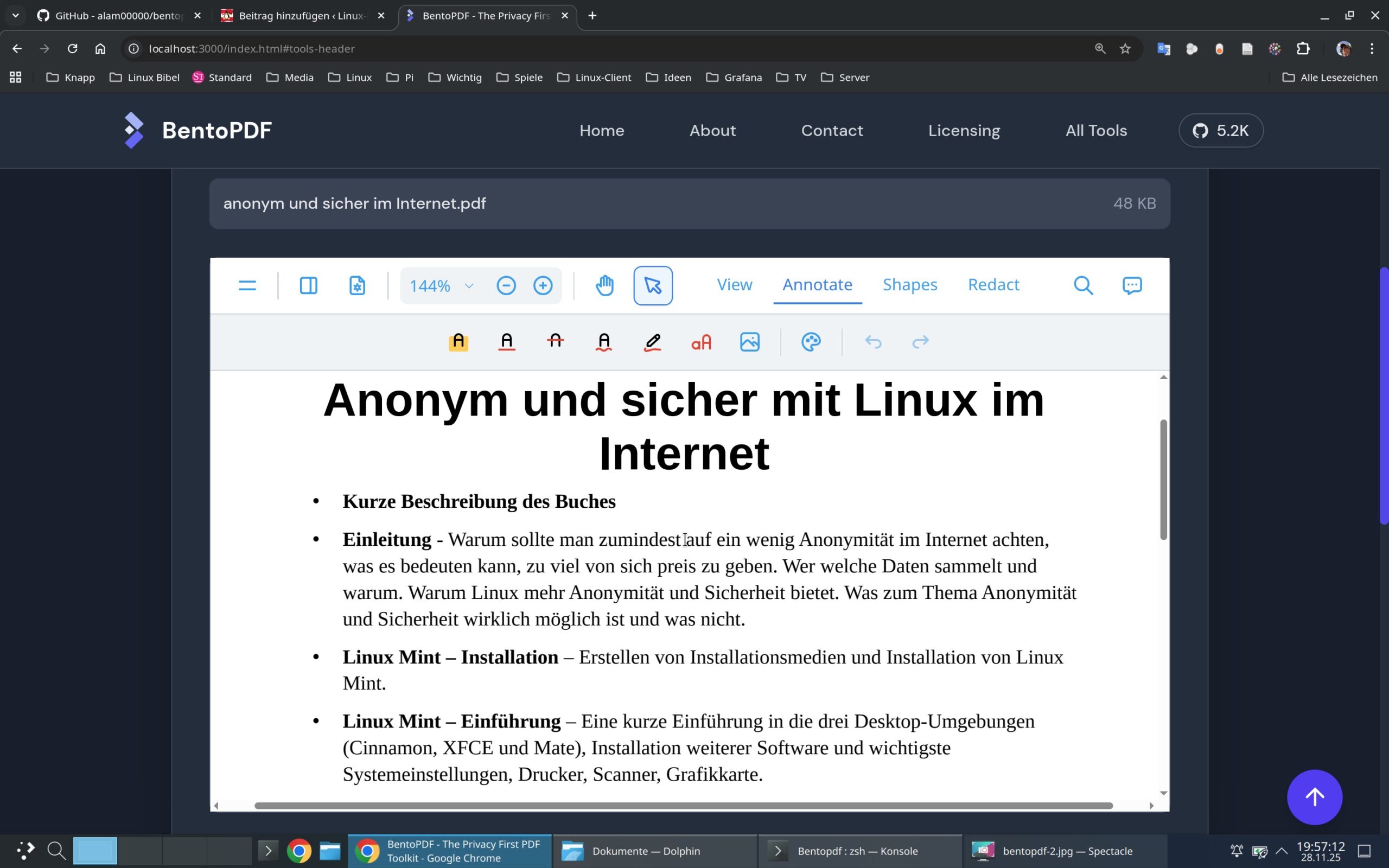Switch to the Shapes tab
This screenshot has width=1389, height=868.
(910, 285)
